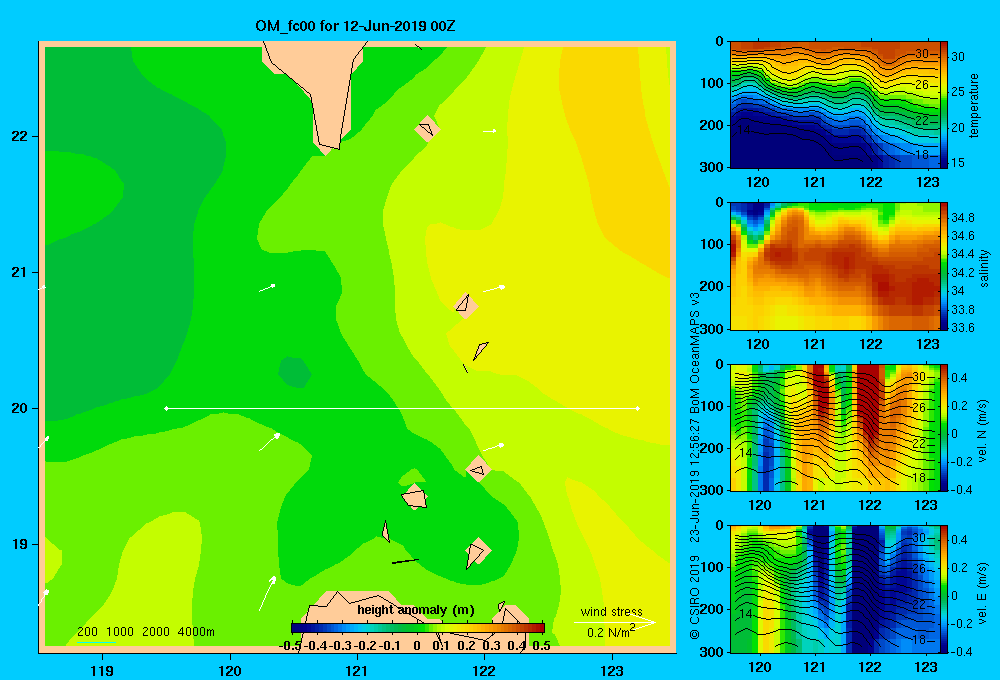Click the '33.6' tick on salinity scale
Viewport: 1000px width, 680px height.
962,328
